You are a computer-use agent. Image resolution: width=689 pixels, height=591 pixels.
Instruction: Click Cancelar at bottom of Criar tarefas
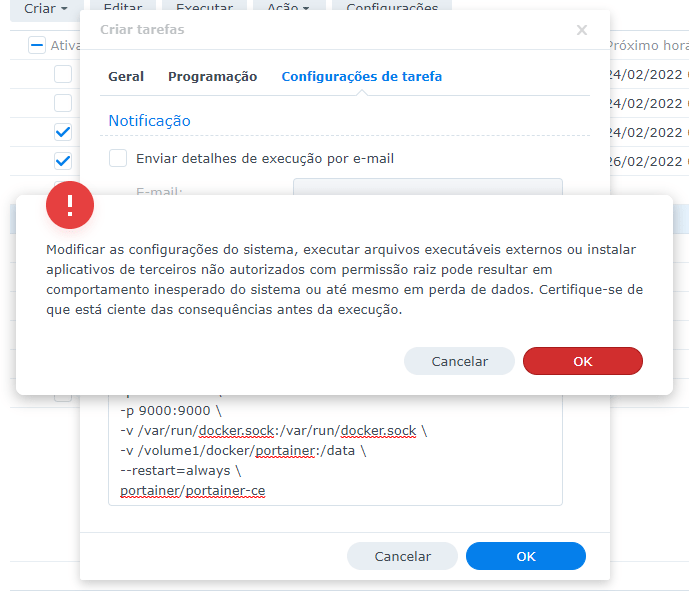coord(402,556)
